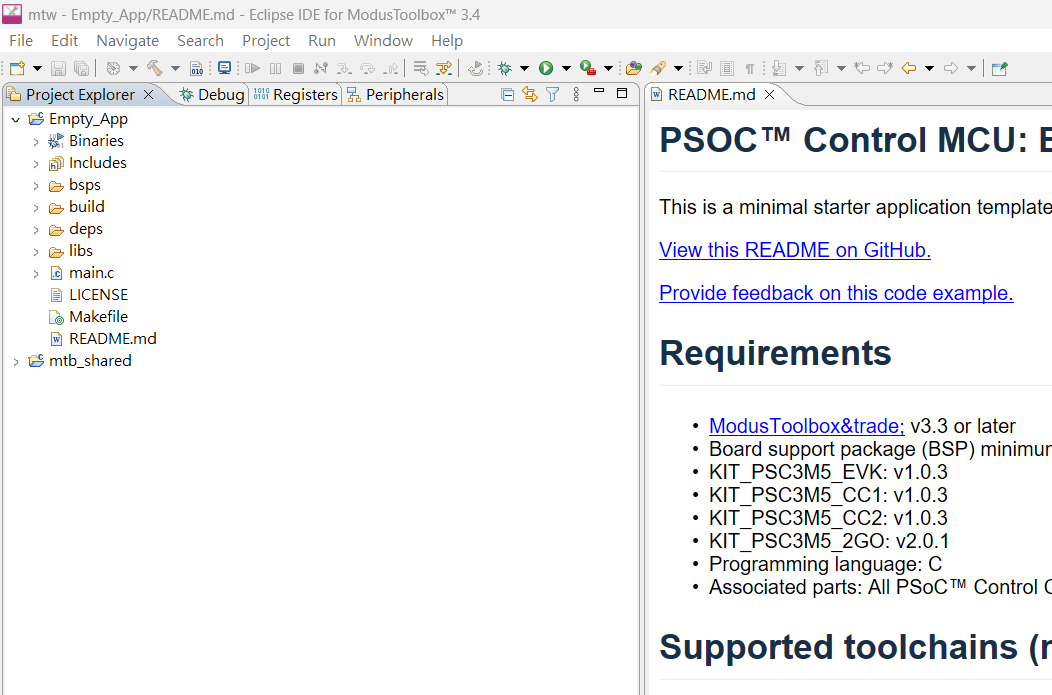Click the Build hammer icon
The image size is (1052, 695).
click(154, 68)
